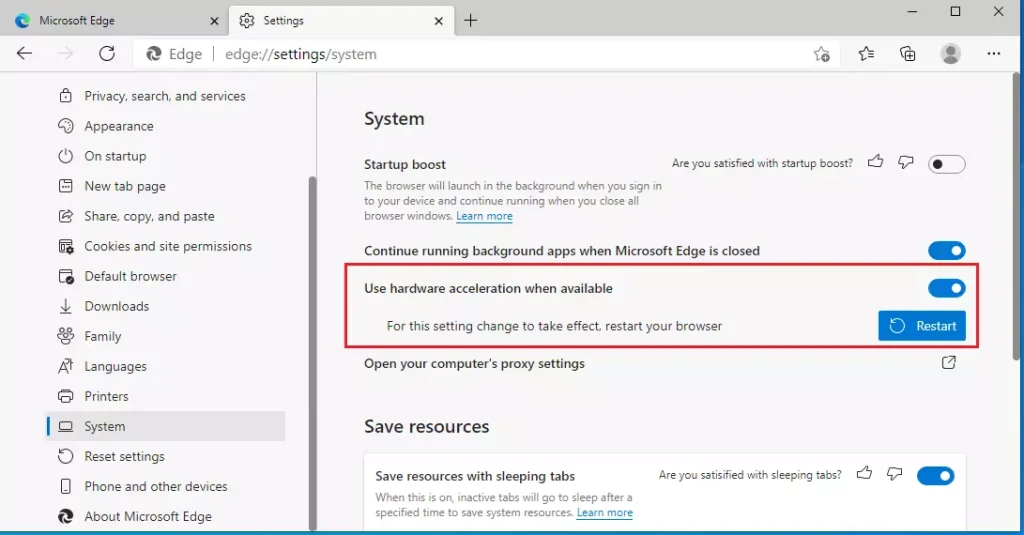1024x535 pixels.
Task: Open About Microsoft Edge
Action: (x=165, y=517)
